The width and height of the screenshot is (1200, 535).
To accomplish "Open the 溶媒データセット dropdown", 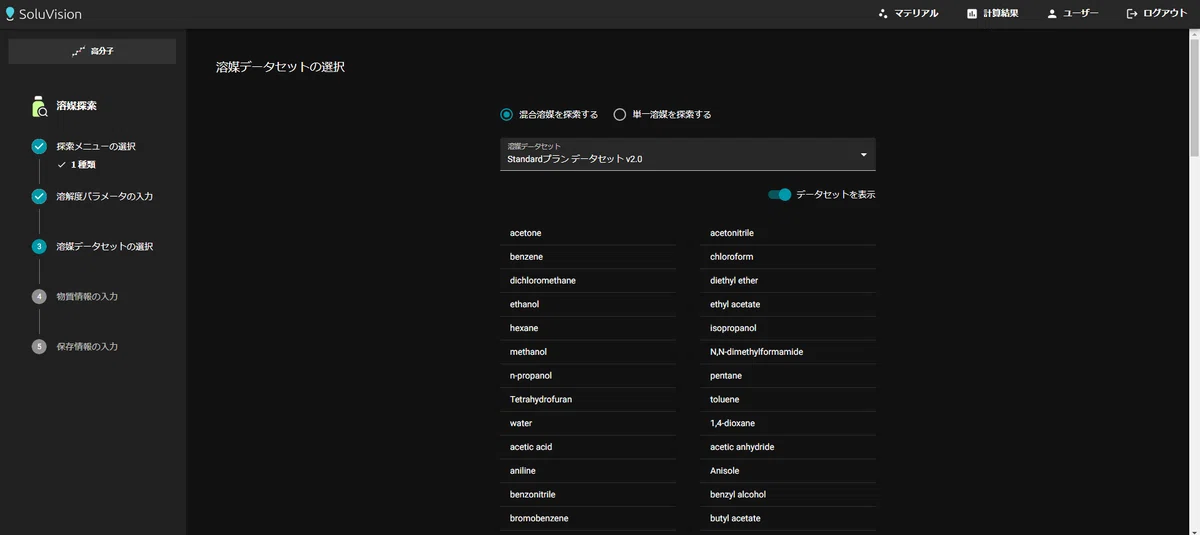I will point(680,154).
